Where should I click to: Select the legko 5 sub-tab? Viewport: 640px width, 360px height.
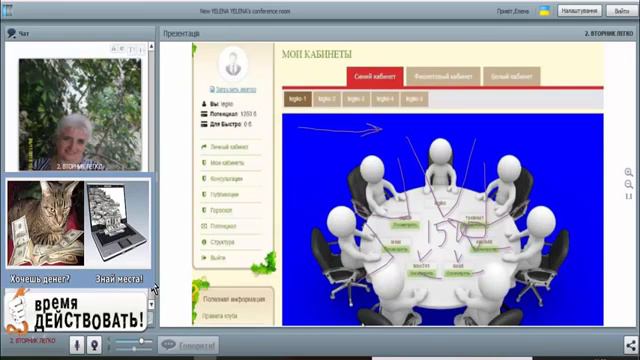tap(414, 99)
